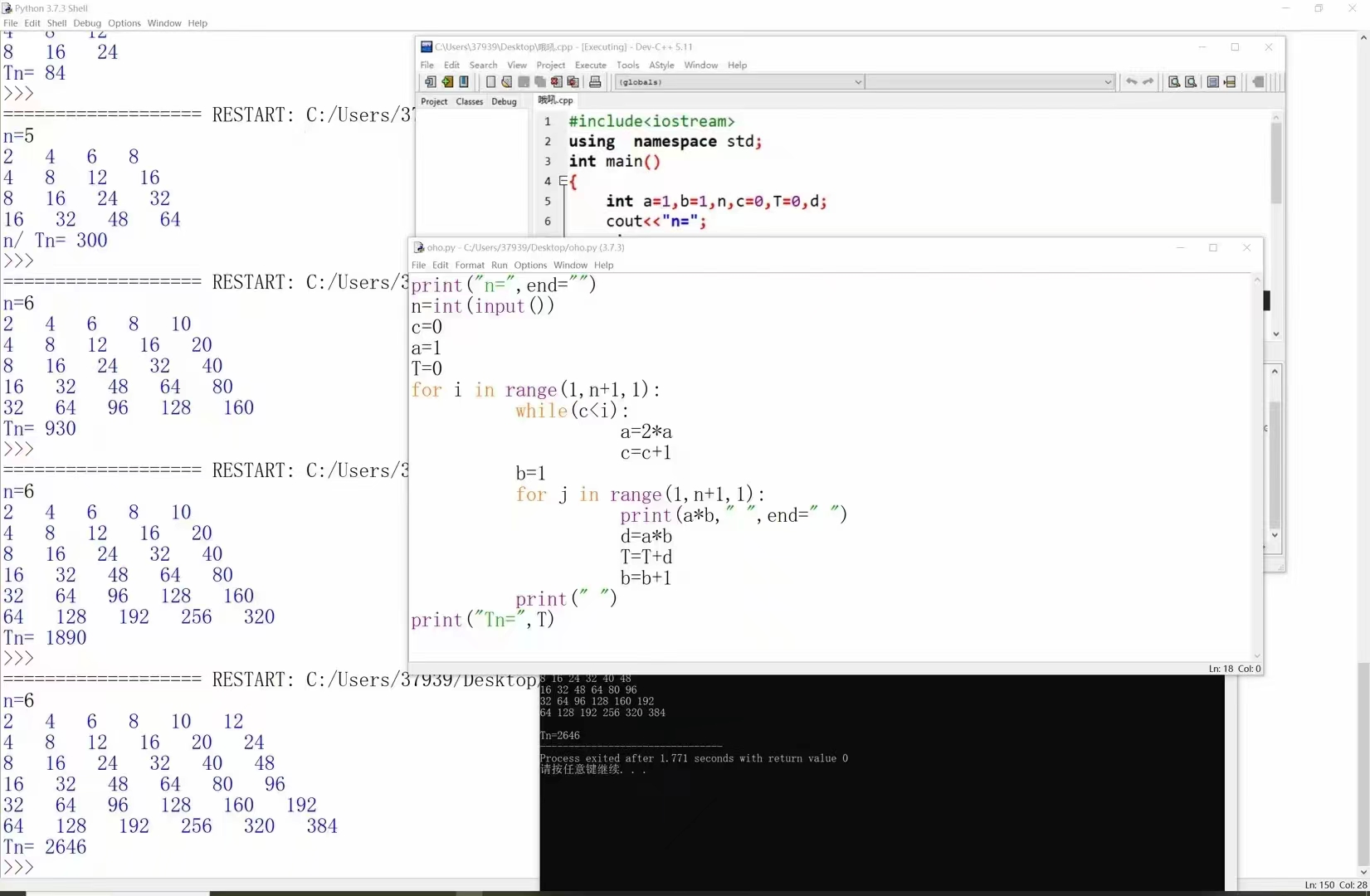Click the last gray icon in Dev-C++ toolbar

click(1258, 82)
